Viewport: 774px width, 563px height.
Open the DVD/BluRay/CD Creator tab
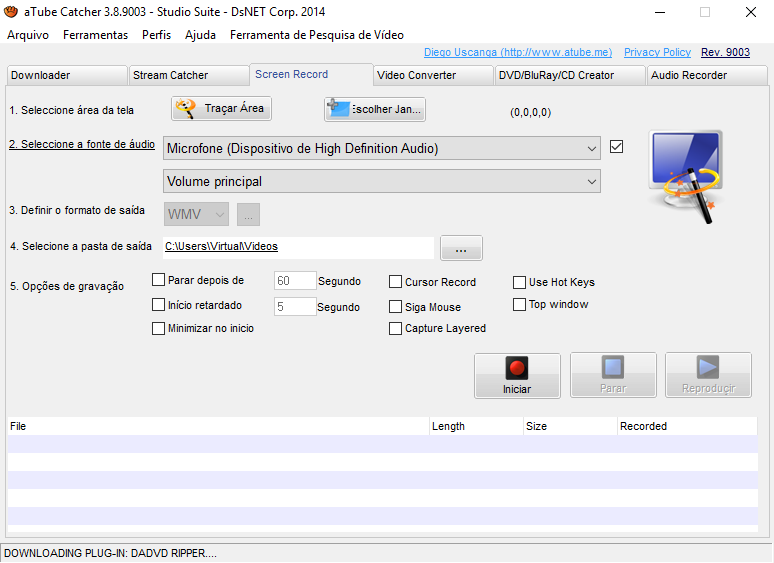point(570,75)
